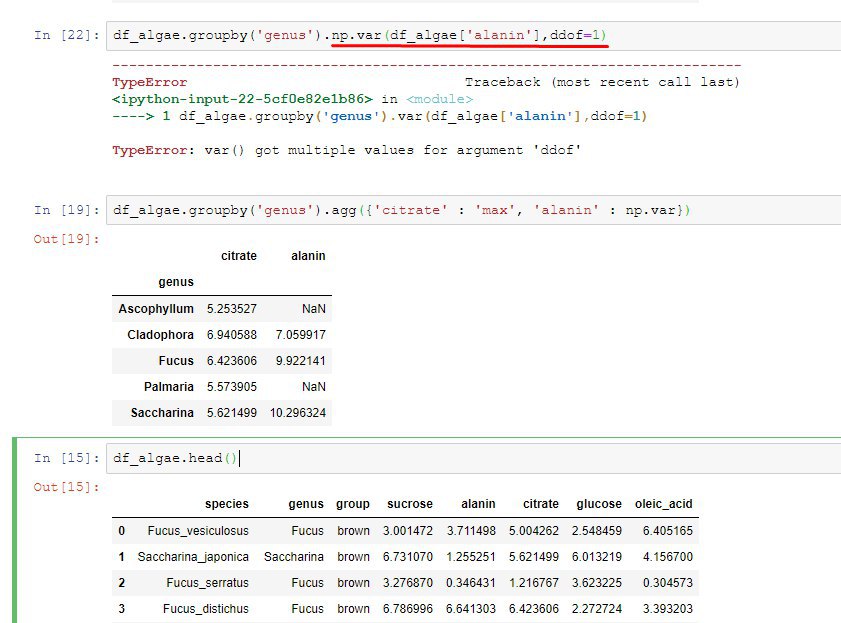Screen dimensions: 841x623
Task: Select the In [22] prompt label
Action: point(67,35)
